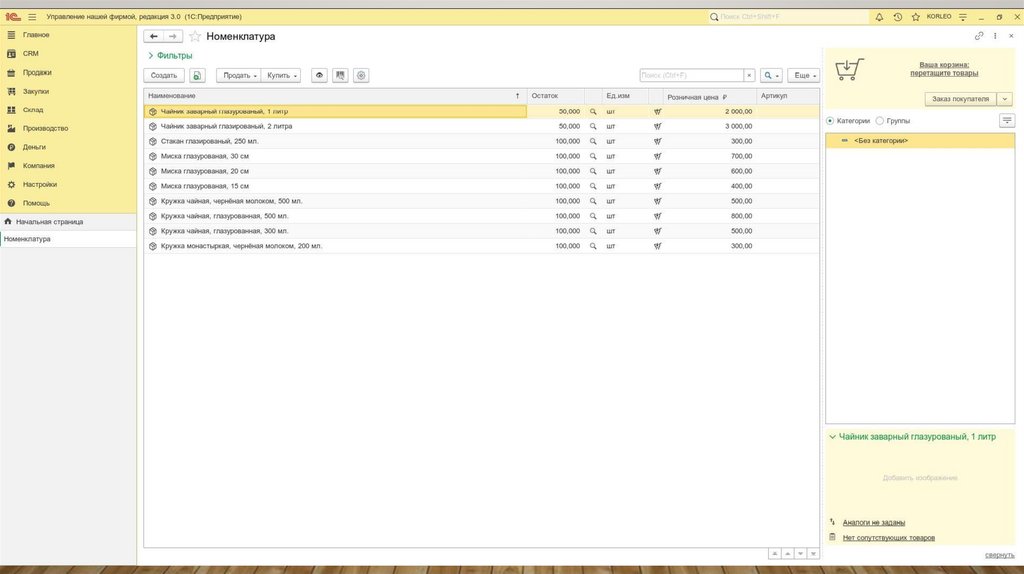
Task: Open the Склад section
Action: coord(33,110)
